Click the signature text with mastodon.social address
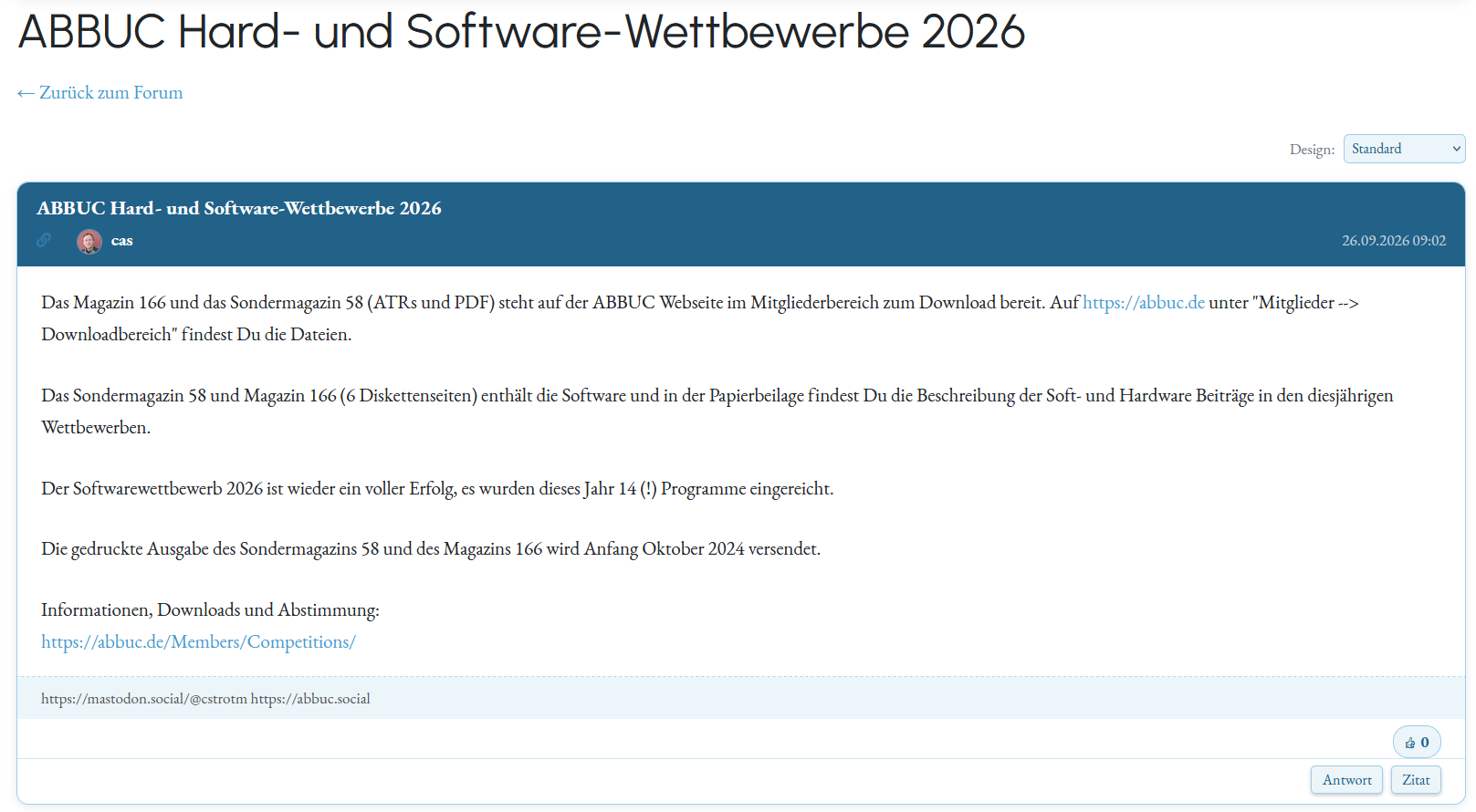Screen dimensions: 1476x812 [205, 699]
